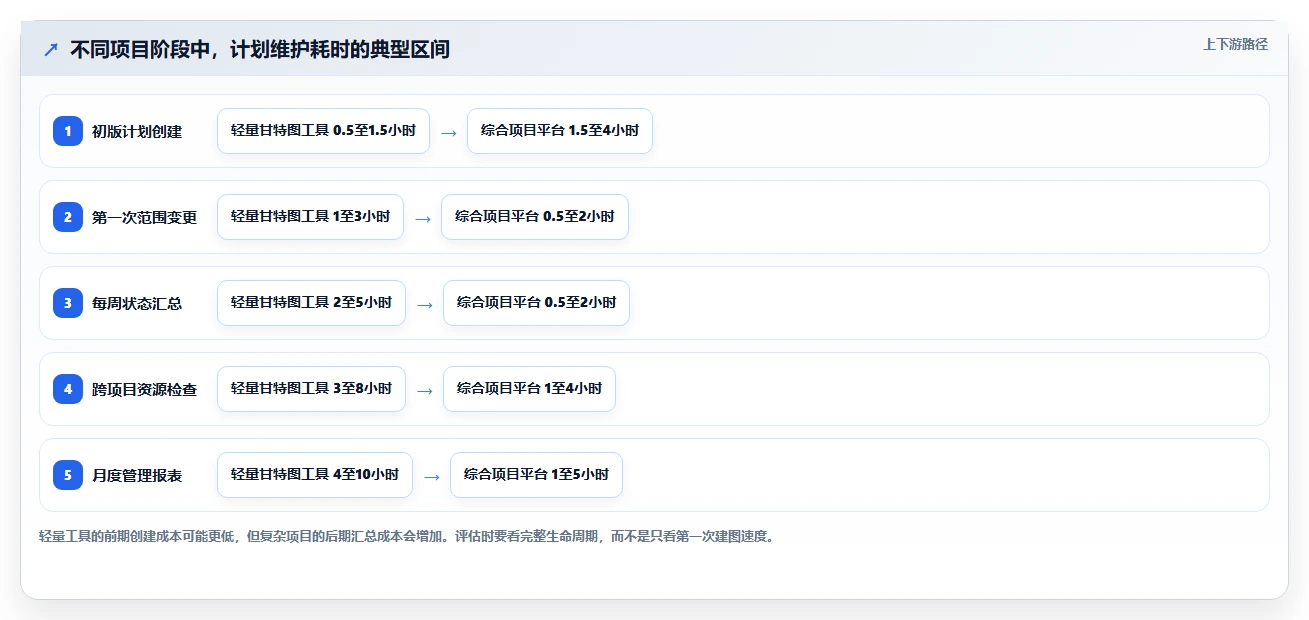
Task: Click the 每周状态汇总 step label
Action: [137, 303]
